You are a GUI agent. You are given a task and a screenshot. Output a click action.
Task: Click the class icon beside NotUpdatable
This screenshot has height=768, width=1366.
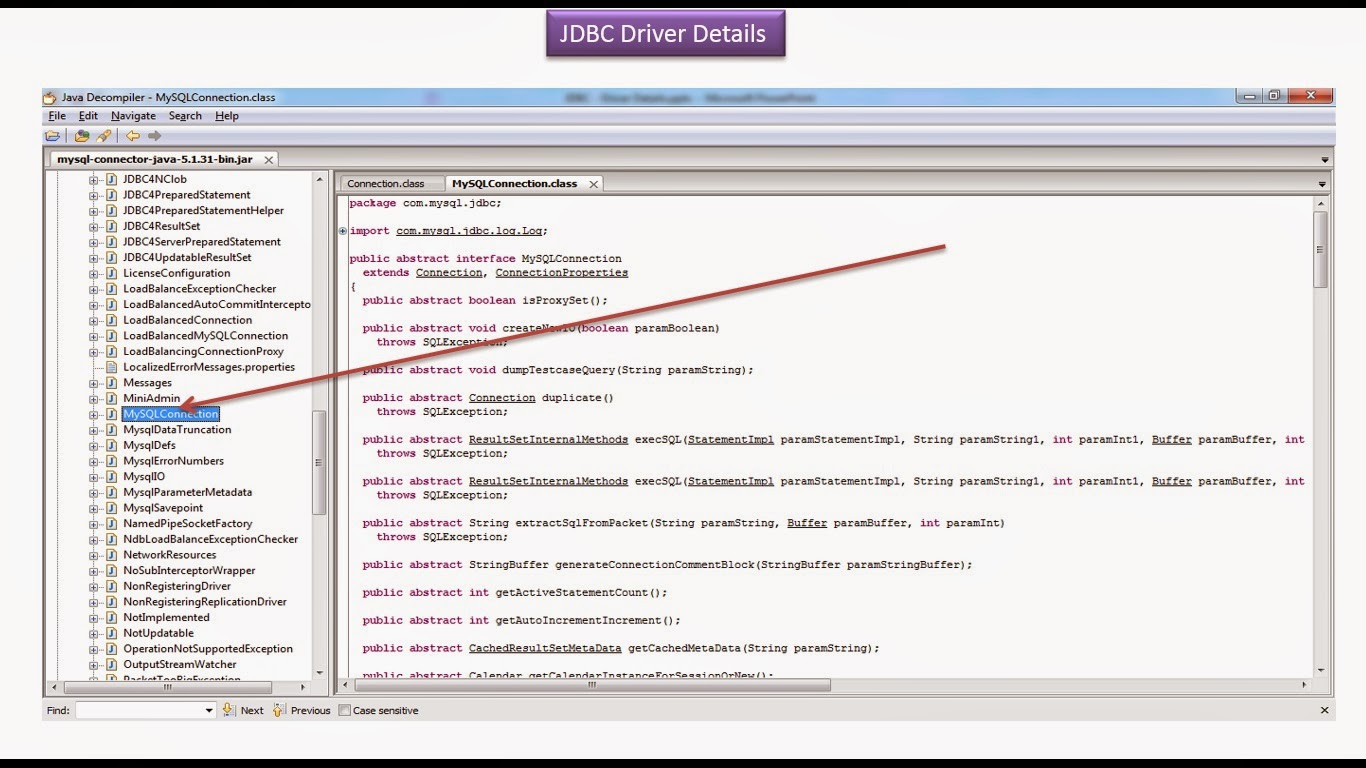[x=112, y=633]
